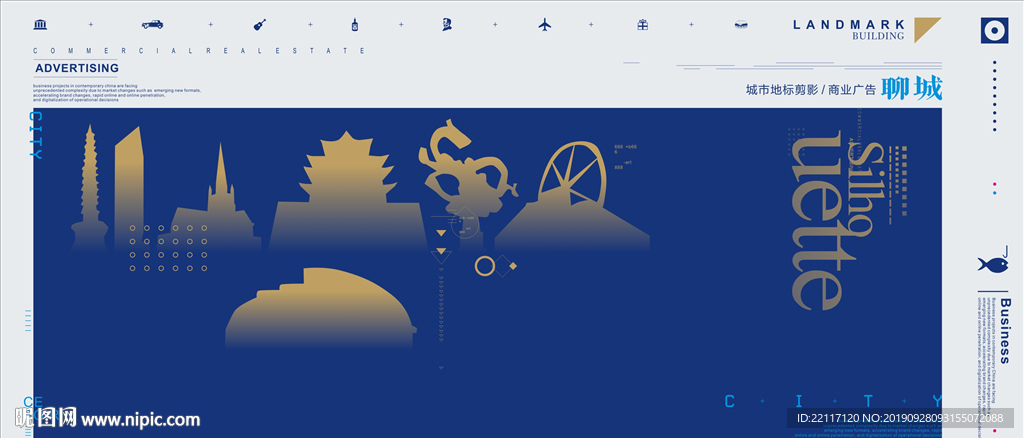Click the small gold diamond shape
Screen dimensions: 1024x438
click(x=513, y=266)
